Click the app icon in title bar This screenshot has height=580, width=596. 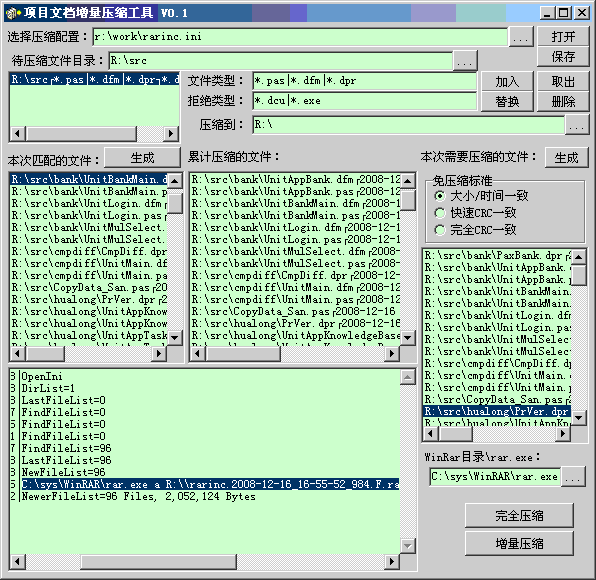[12, 13]
